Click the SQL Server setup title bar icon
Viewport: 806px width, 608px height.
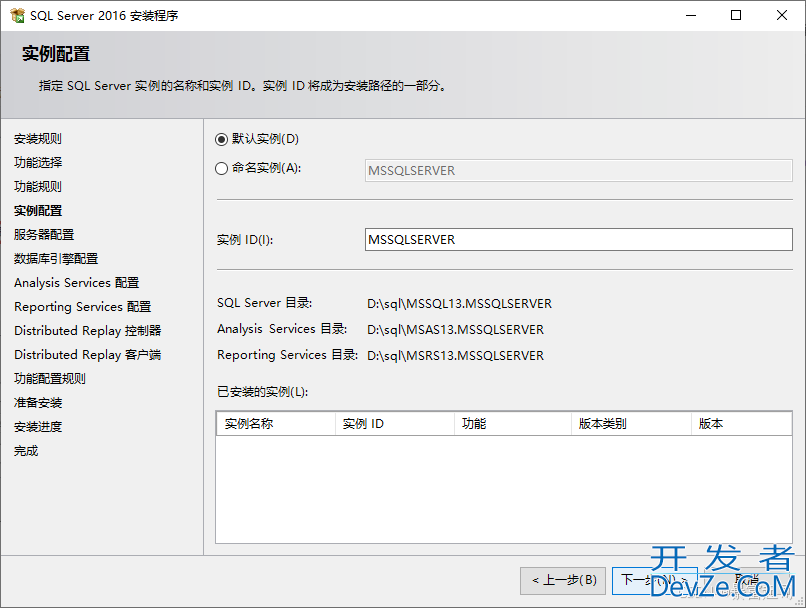(x=17, y=15)
